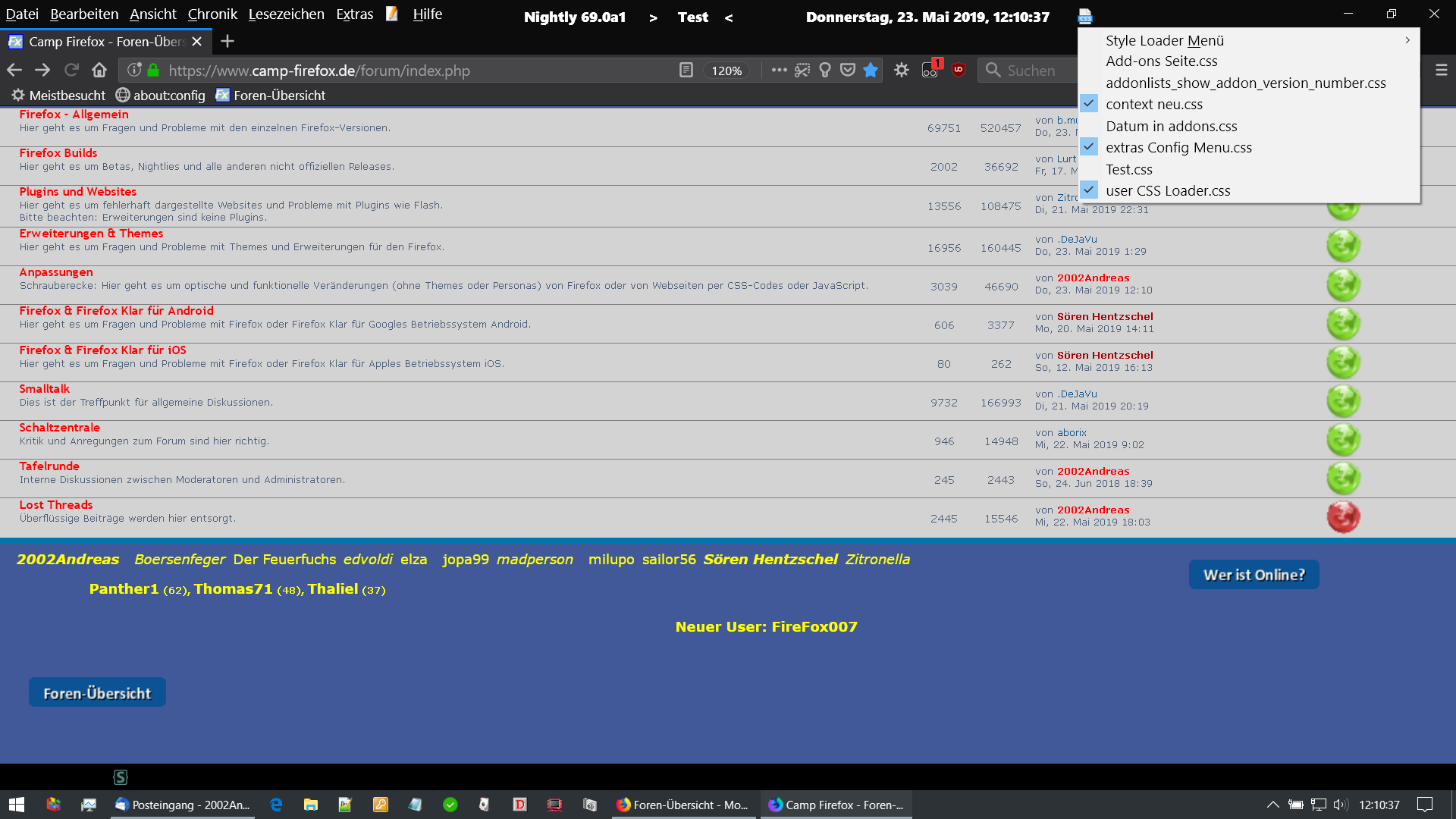Click into the Suchen search field
Image resolution: width=1456 pixels, height=819 pixels.
pyautogui.click(x=1031, y=71)
